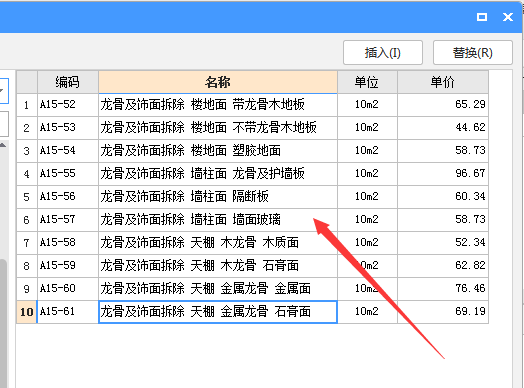524x388 pixels.
Task: Select code cell A15-53
Action: tap(68, 128)
